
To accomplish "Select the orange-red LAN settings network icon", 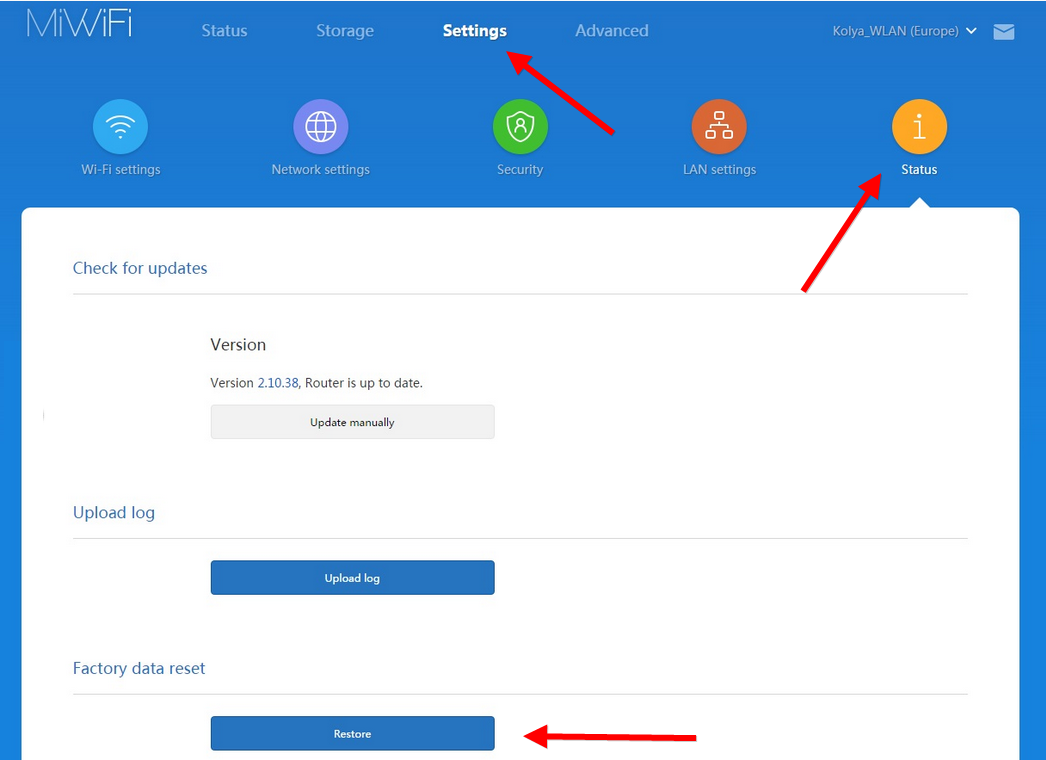I will 719,127.
